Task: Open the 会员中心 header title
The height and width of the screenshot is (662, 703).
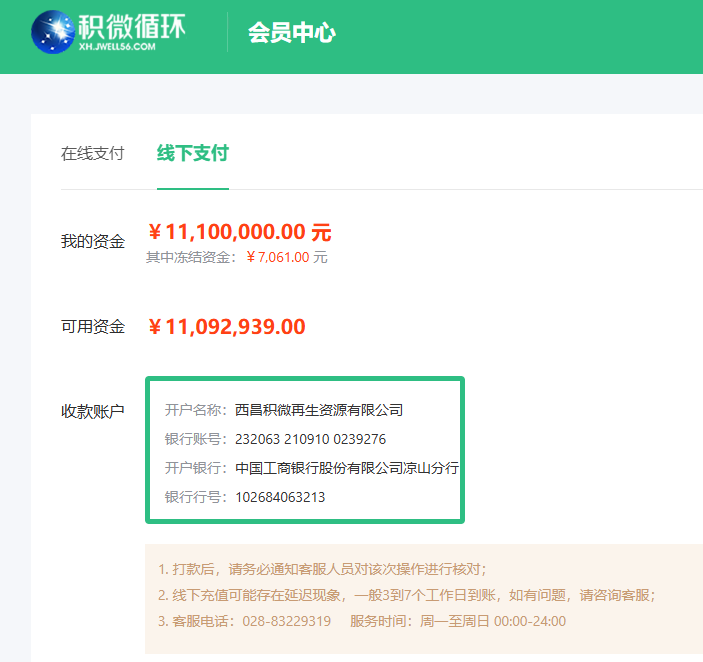Action: click(292, 33)
